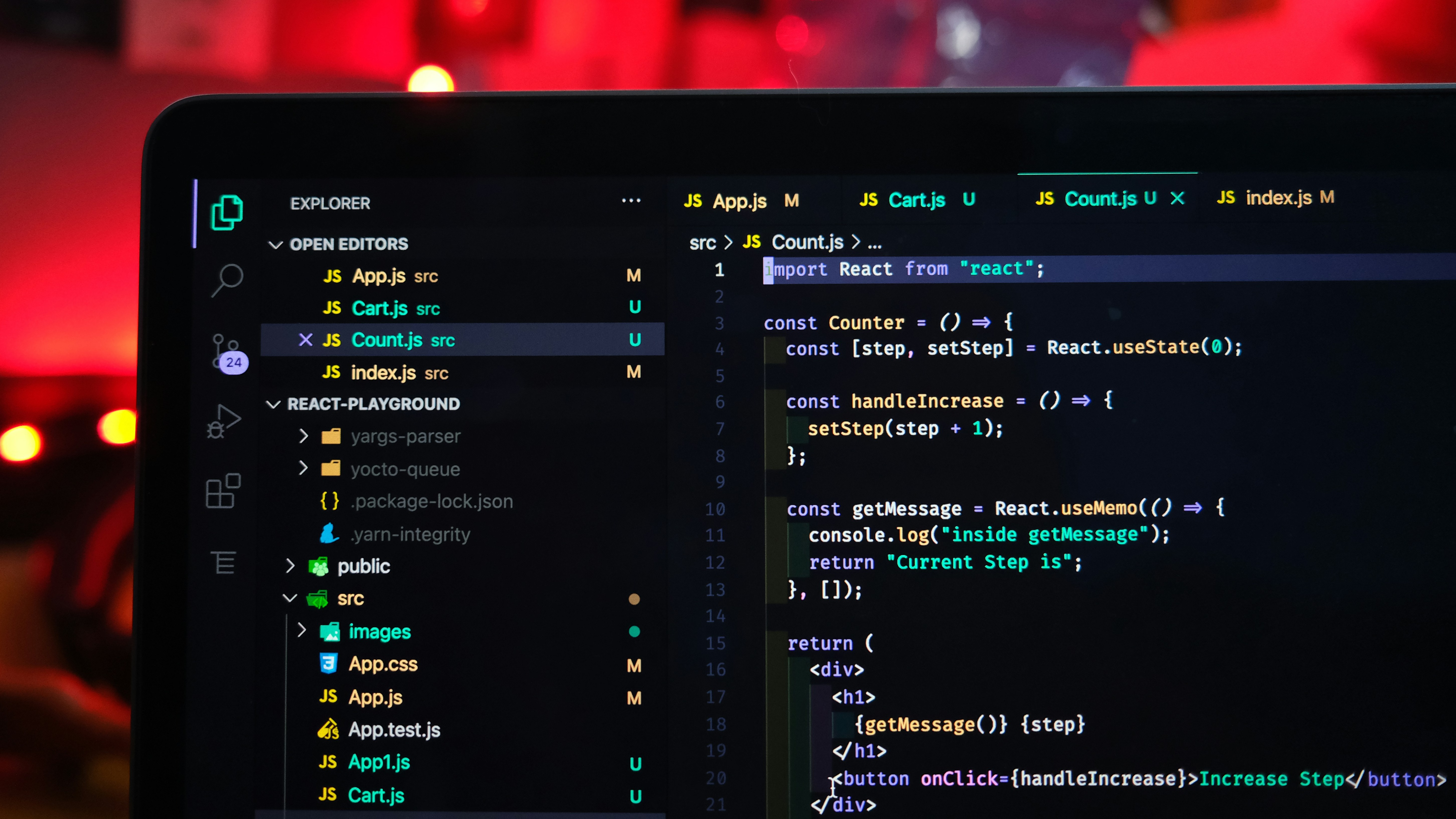Click JS icon in the App.js tab
This screenshot has height=819, width=1456.
[x=693, y=201]
